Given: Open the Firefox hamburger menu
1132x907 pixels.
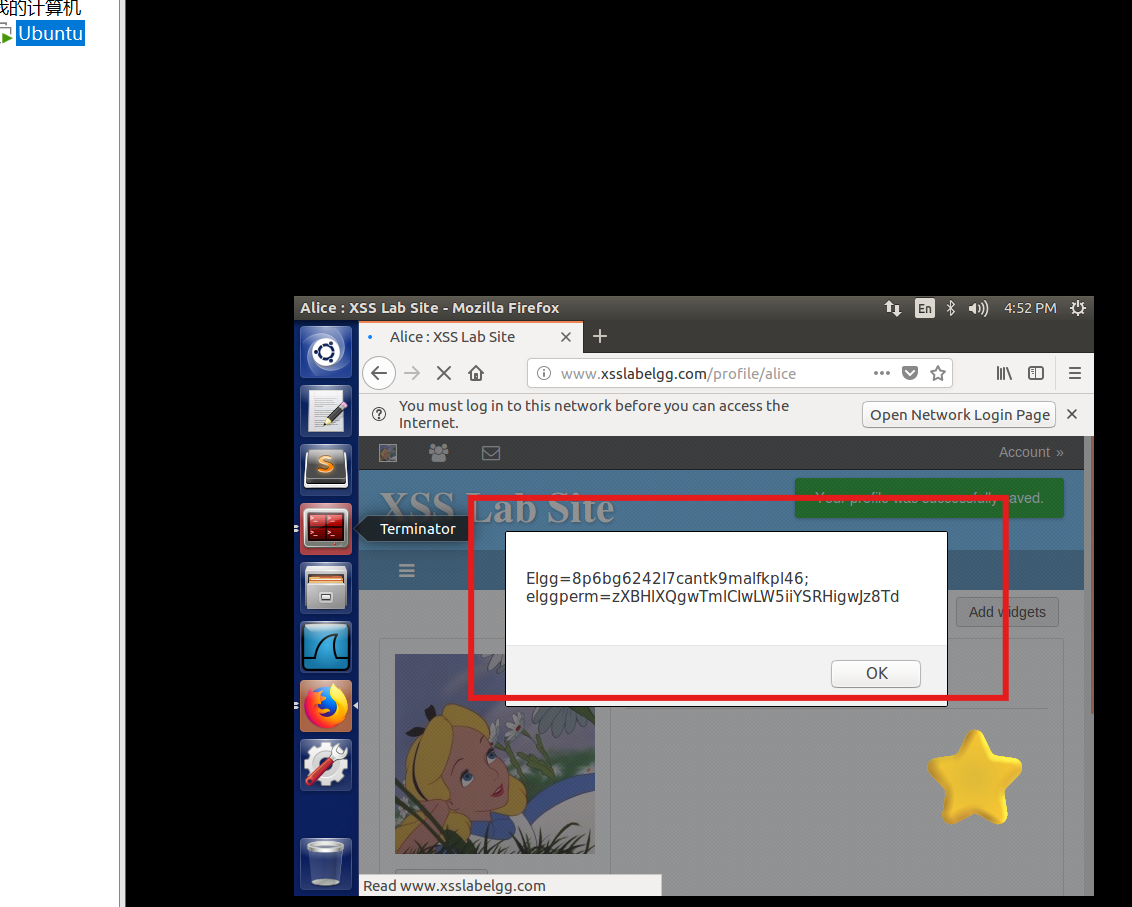Looking at the screenshot, I should click(x=1075, y=373).
